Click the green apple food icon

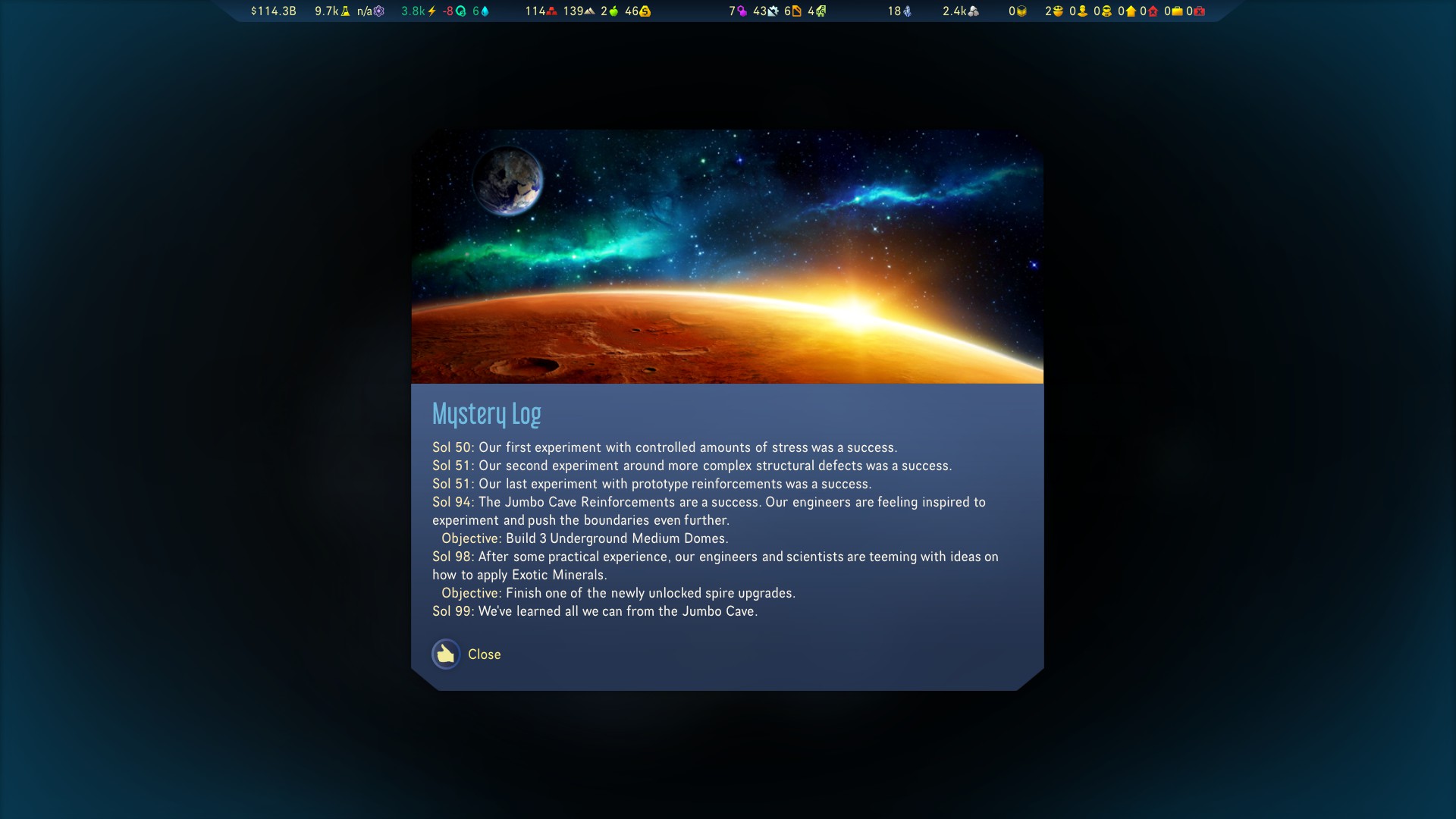coord(613,11)
